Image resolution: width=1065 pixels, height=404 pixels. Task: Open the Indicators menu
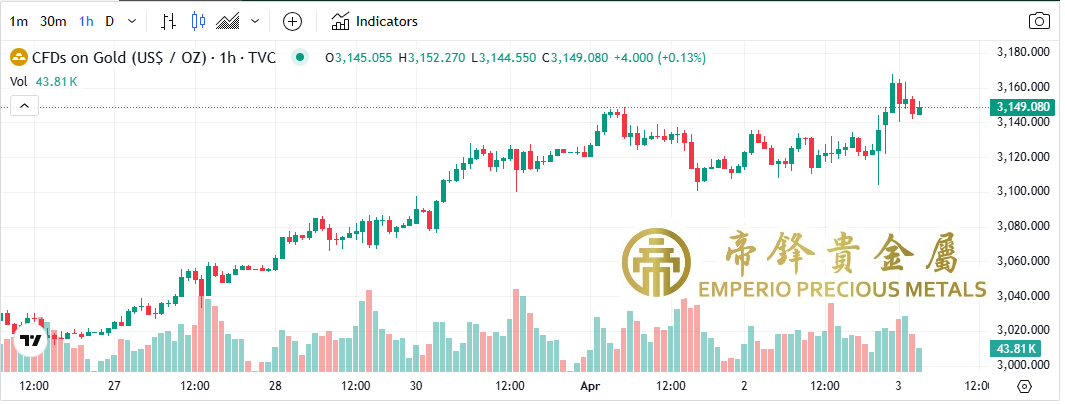[x=374, y=22]
